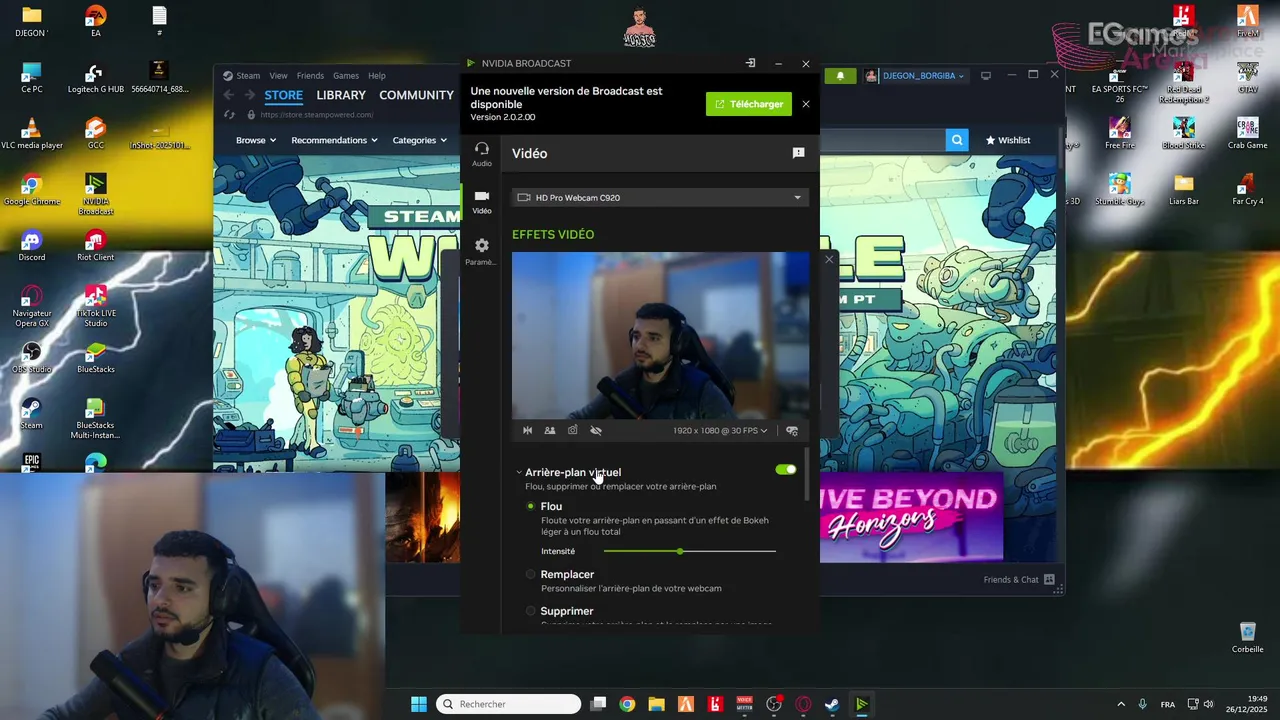Open the Games menu in Steam
The image size is (1280, 720).
(x=346, y=75)
